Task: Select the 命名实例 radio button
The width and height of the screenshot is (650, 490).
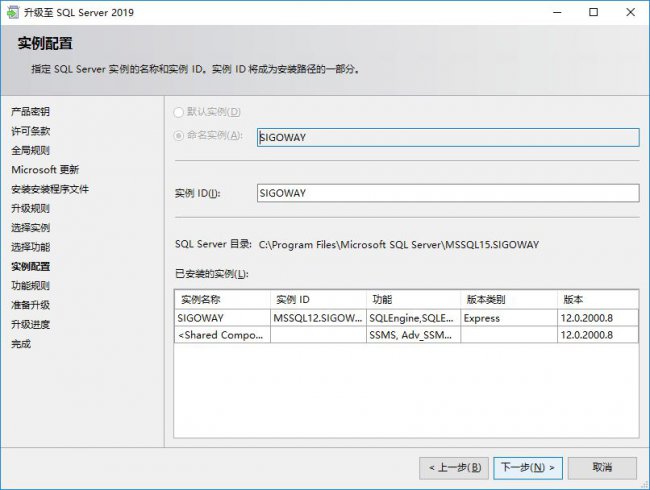Action: point(179,136)
